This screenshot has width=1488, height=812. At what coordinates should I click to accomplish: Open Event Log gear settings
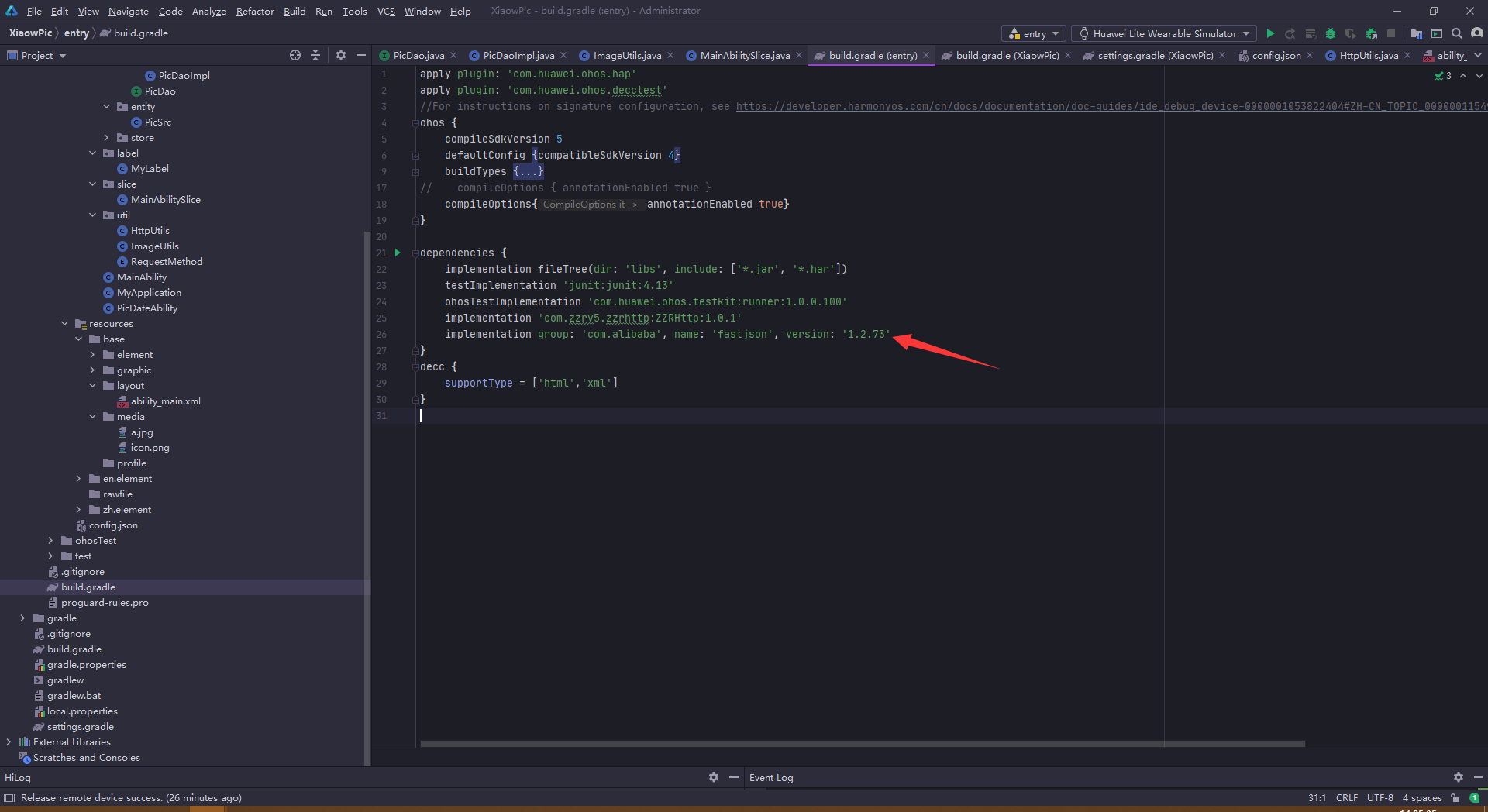point(1459,777)
